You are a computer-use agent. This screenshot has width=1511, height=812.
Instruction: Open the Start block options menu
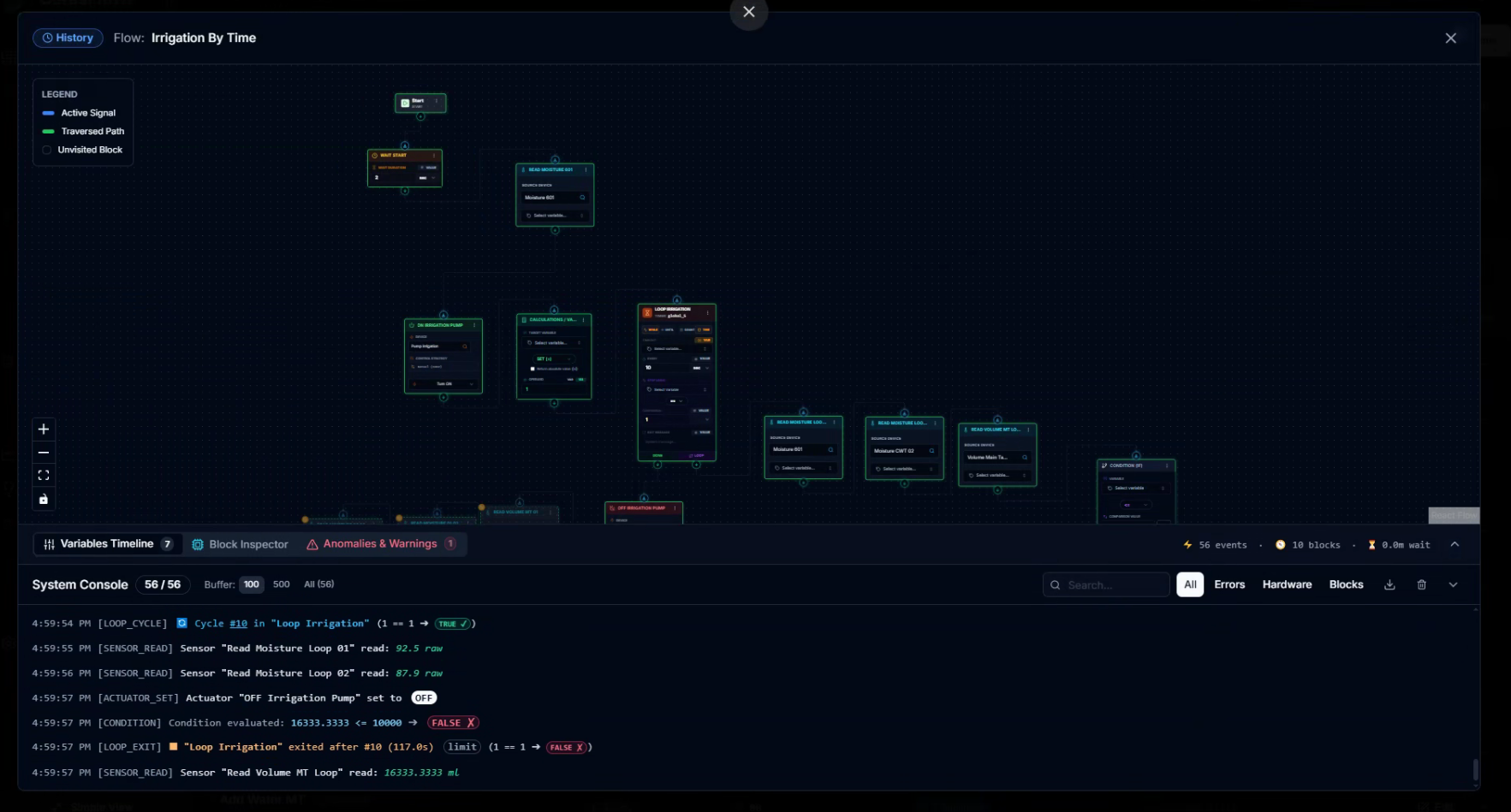tap(437, 101)
